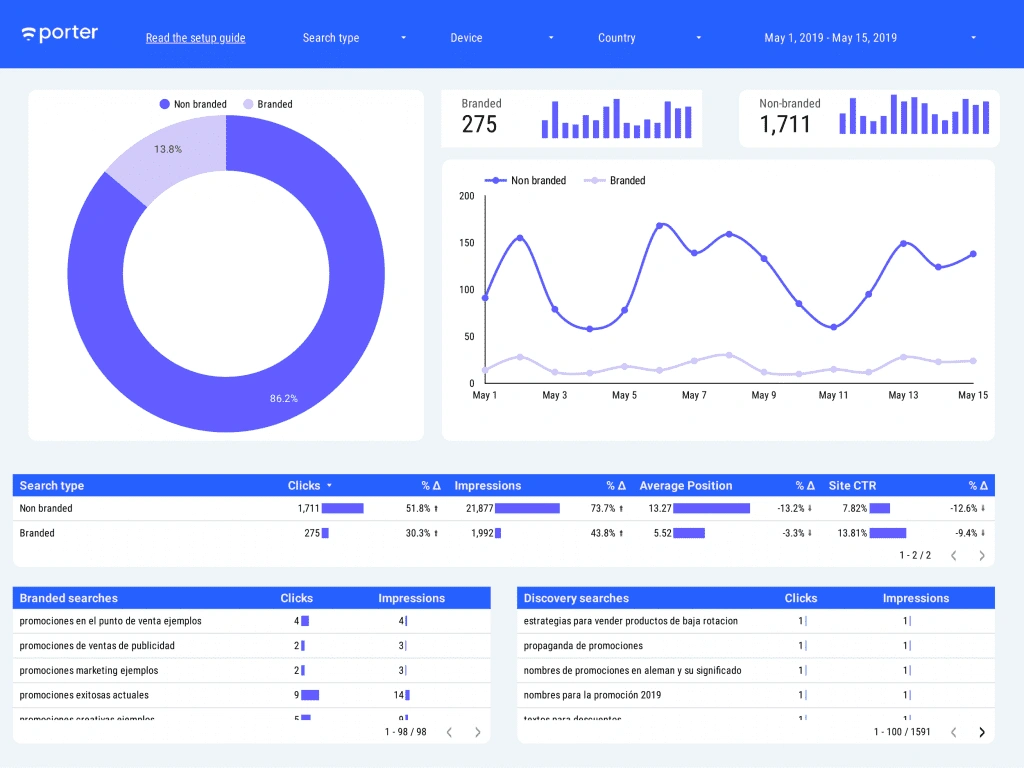Toggle Non branded series in line chart legend
This screenshot has width=1024, height=768.
pos(526,181)
